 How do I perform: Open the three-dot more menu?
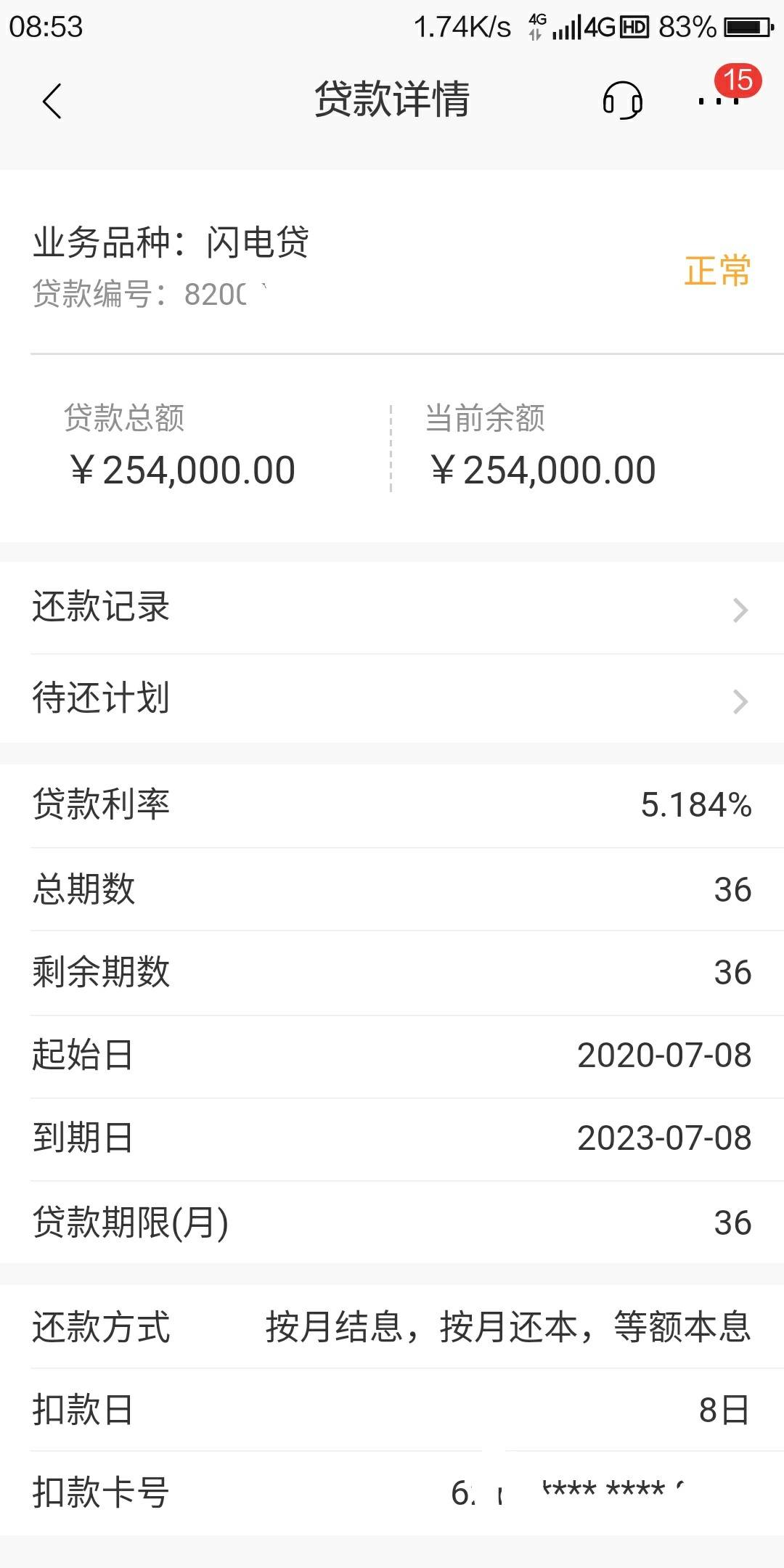(718, 102)
